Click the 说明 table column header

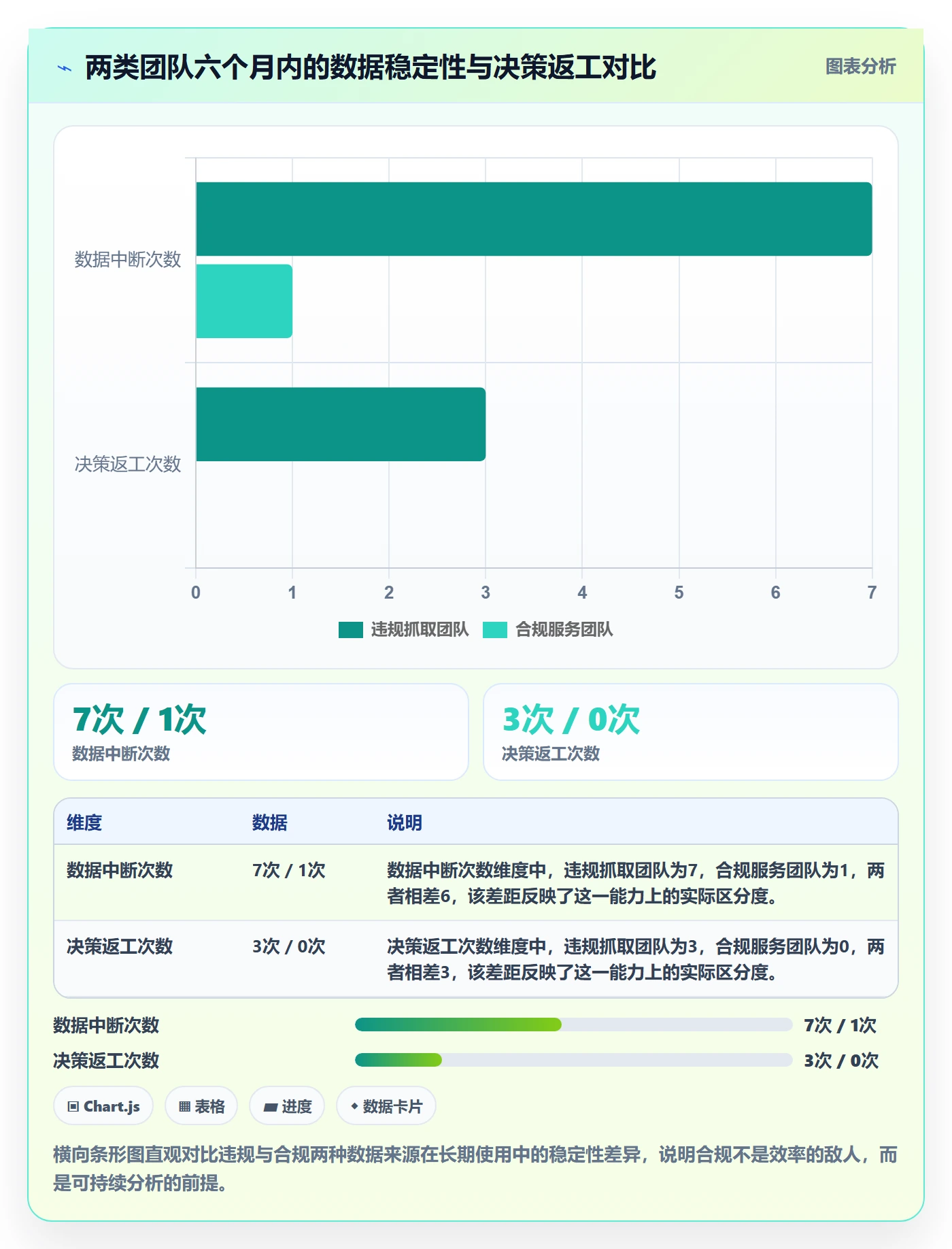pos(405,823)
